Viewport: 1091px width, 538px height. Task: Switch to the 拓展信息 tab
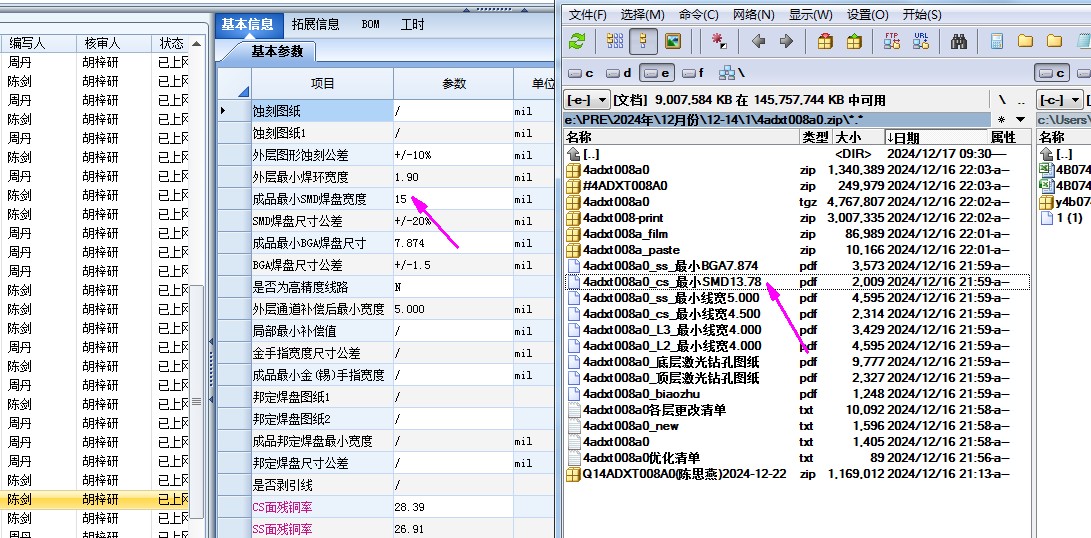pos(316,24)
